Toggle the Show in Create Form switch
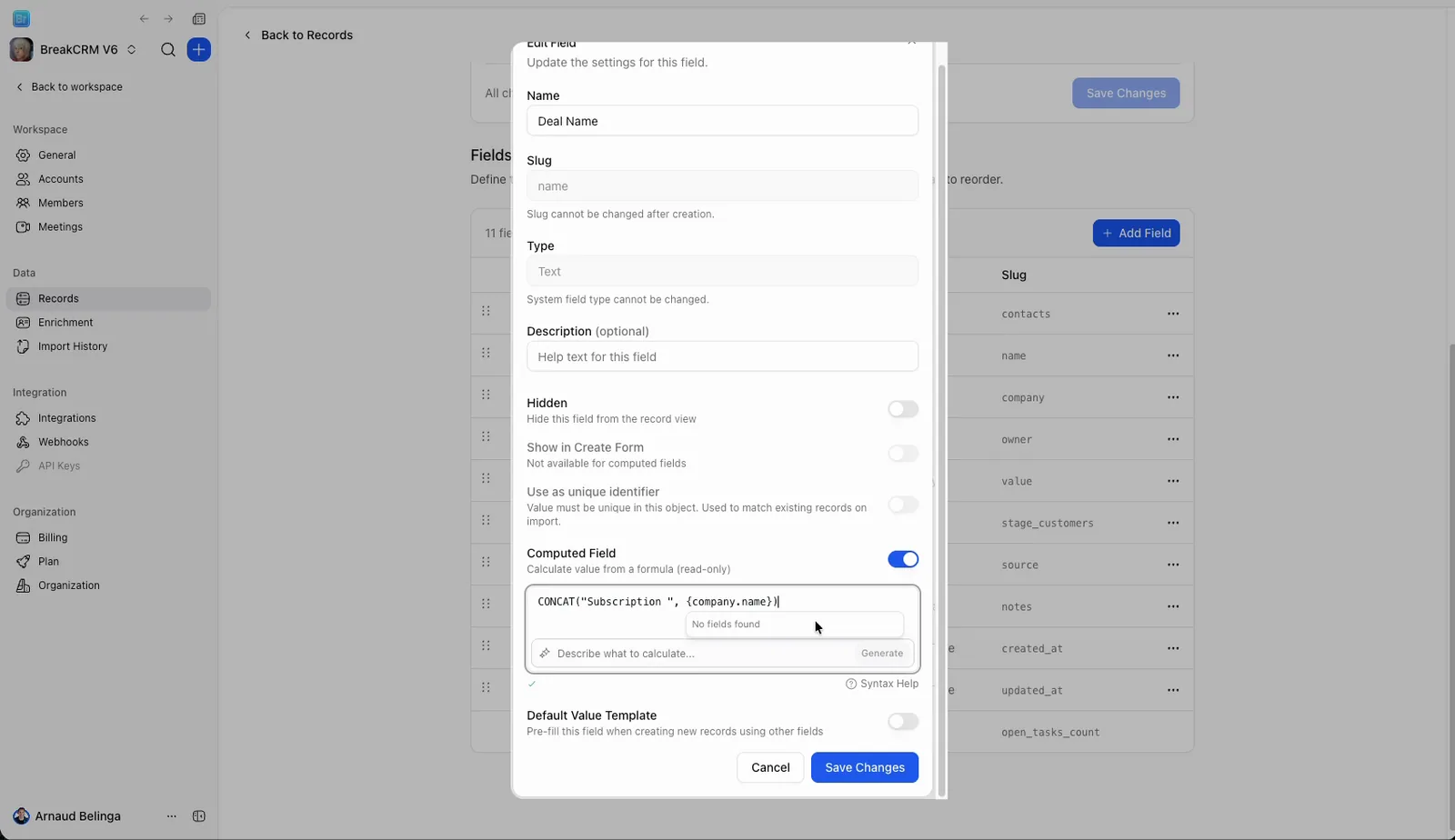Image resolution: width=1455 pixels, height=840 pixels. tap(903, 454)
